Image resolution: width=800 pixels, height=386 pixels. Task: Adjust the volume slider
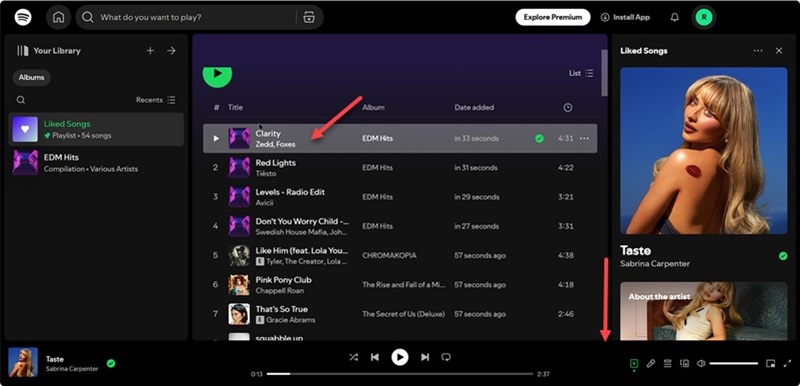coord(734,364)
